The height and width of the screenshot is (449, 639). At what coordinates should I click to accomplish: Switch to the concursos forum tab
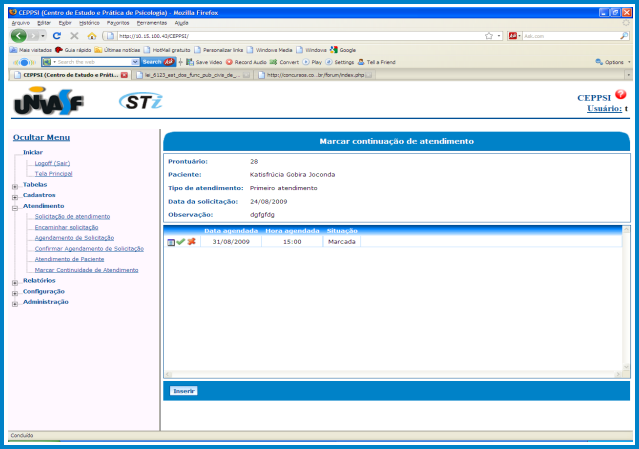coord(315,75)
